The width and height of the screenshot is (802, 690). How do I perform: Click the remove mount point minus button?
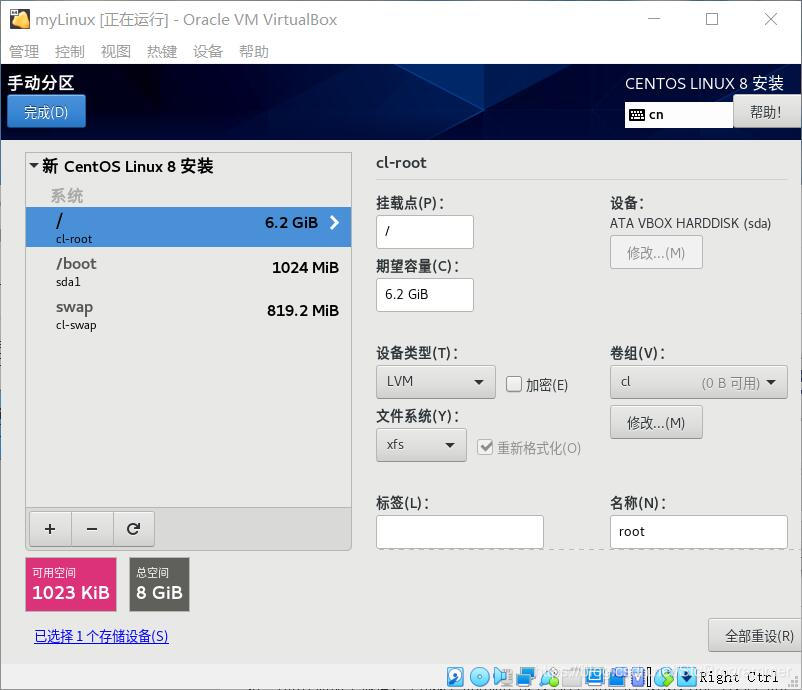(x=92, y=529)
